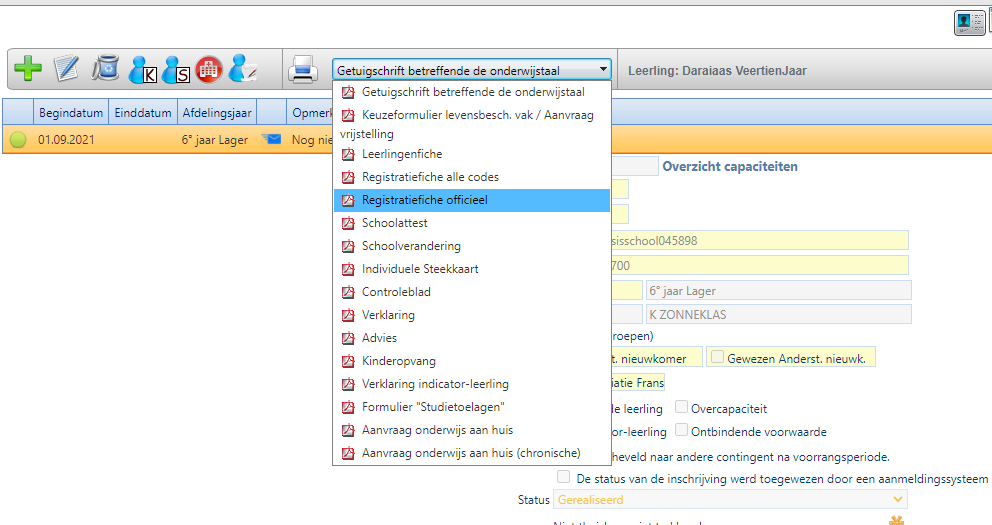Screen dimensions: 992x525
Task: Select Individuele Steekkaart
Action: [472, 269]
